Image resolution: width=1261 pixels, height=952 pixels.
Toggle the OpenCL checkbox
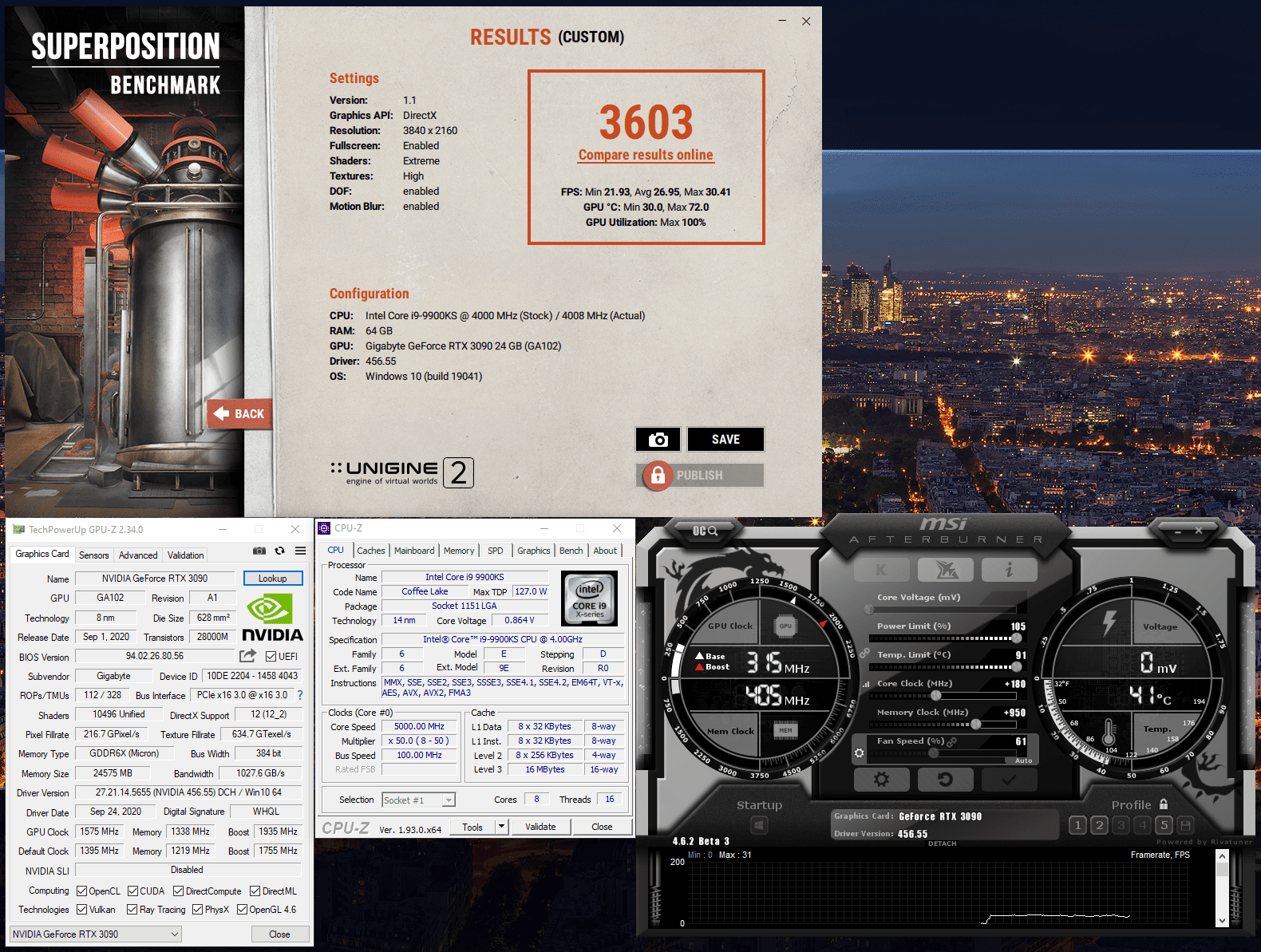tap(81, 891)
